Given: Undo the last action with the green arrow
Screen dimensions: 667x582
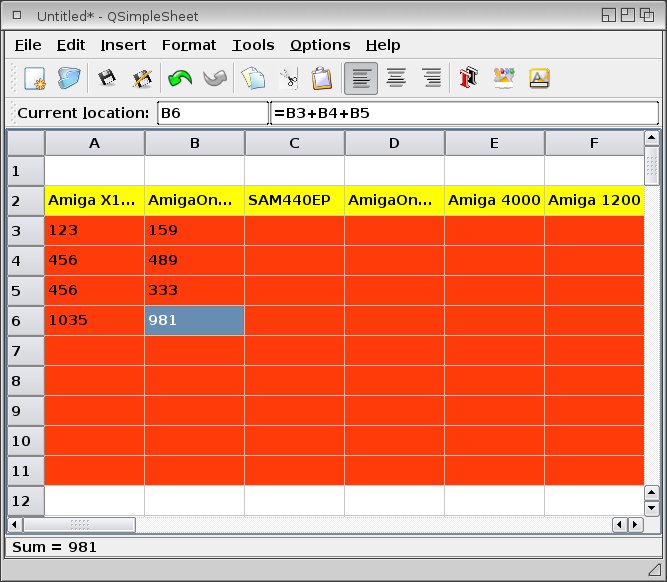Looking at the screenshot, I should (x=180, y=78).
